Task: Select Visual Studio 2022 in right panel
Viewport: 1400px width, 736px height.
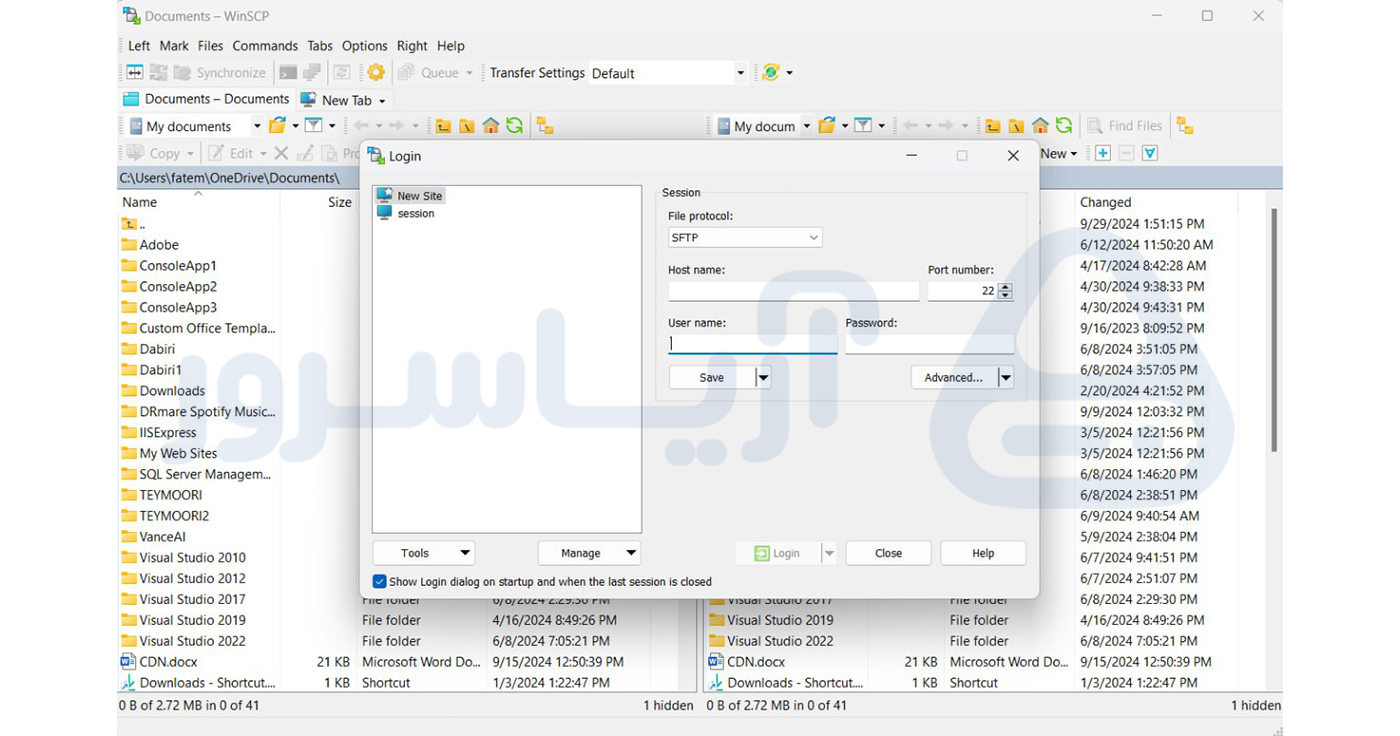Action: pos(771,640)
